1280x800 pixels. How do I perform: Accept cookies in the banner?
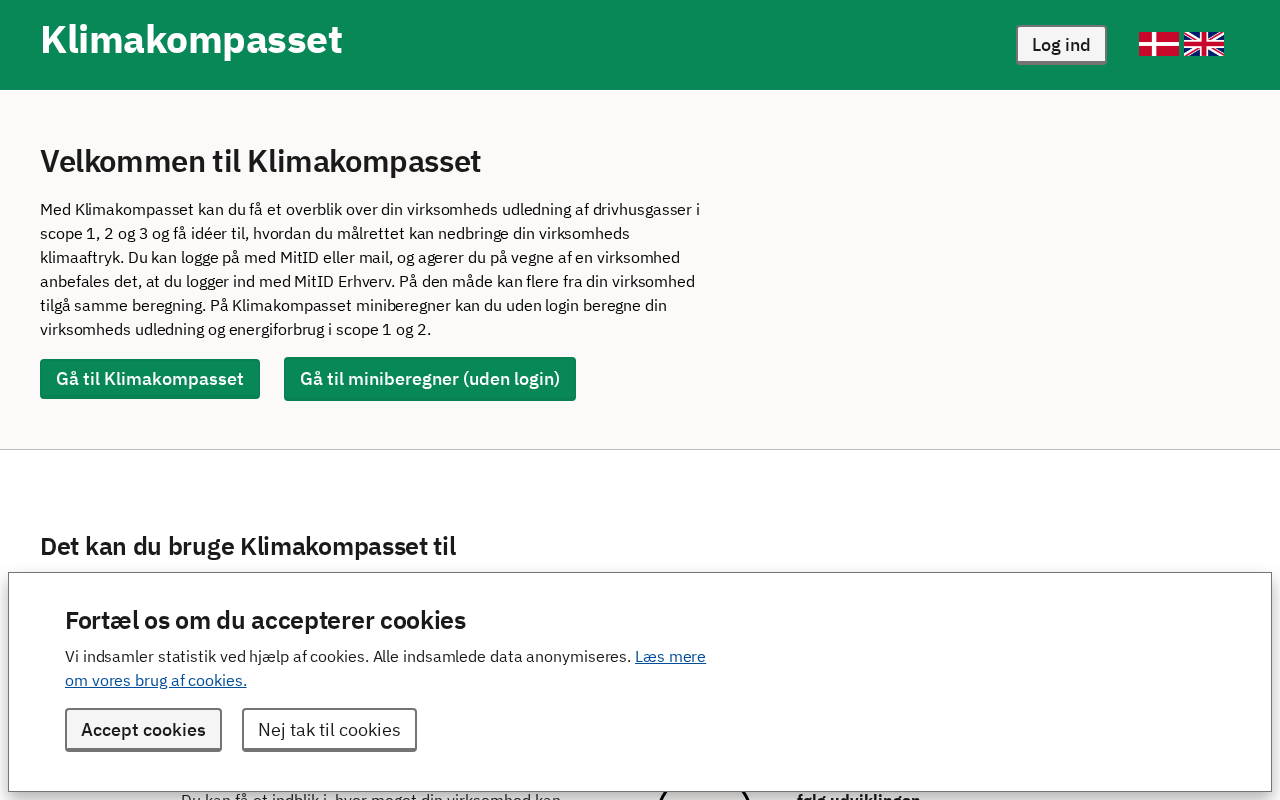[x=143, y=730]
